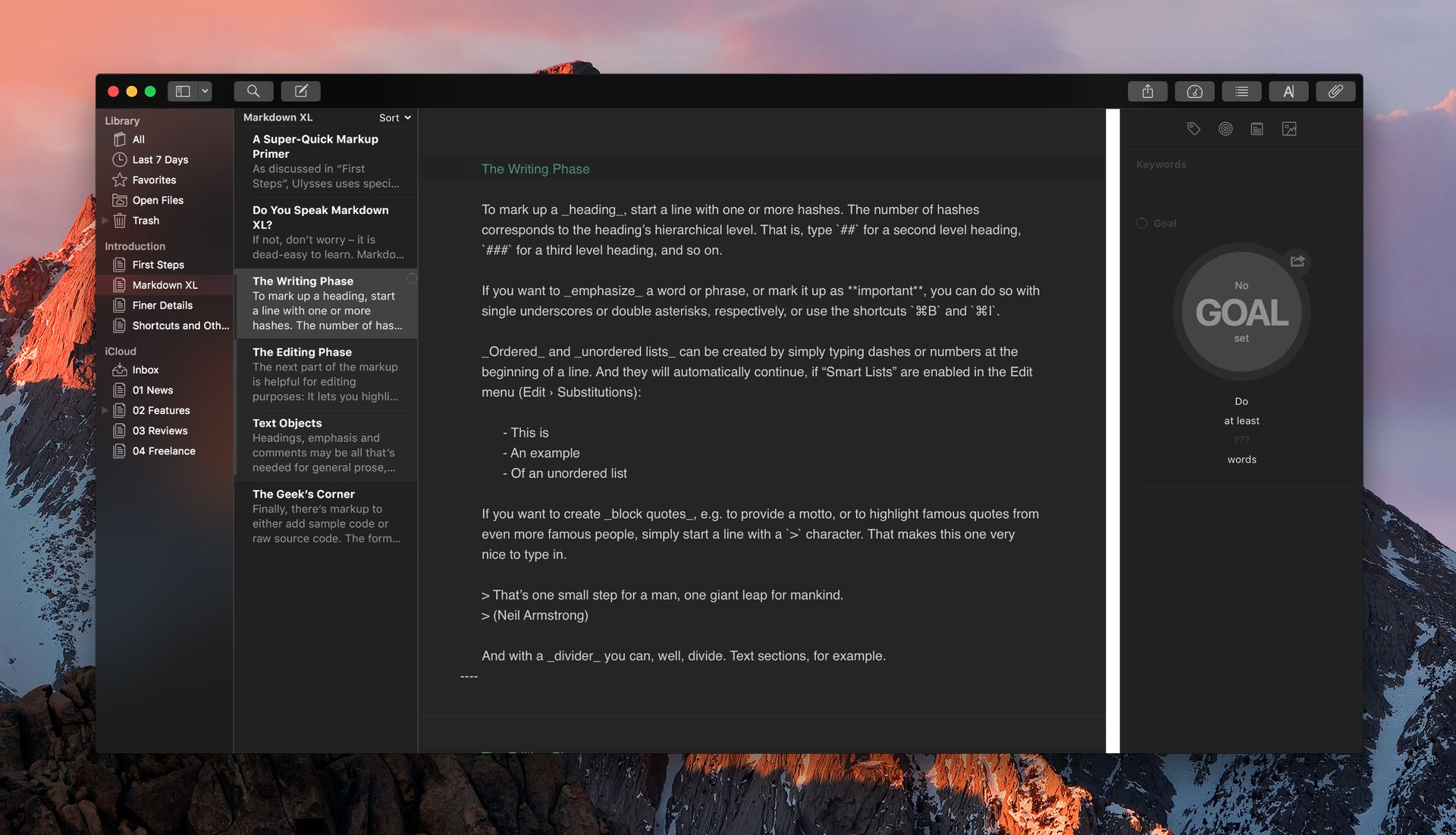Click the statistics dashboard icon in the toolbar
The width and height of the screenshot is (1456, 835).
click(1195, 91)
